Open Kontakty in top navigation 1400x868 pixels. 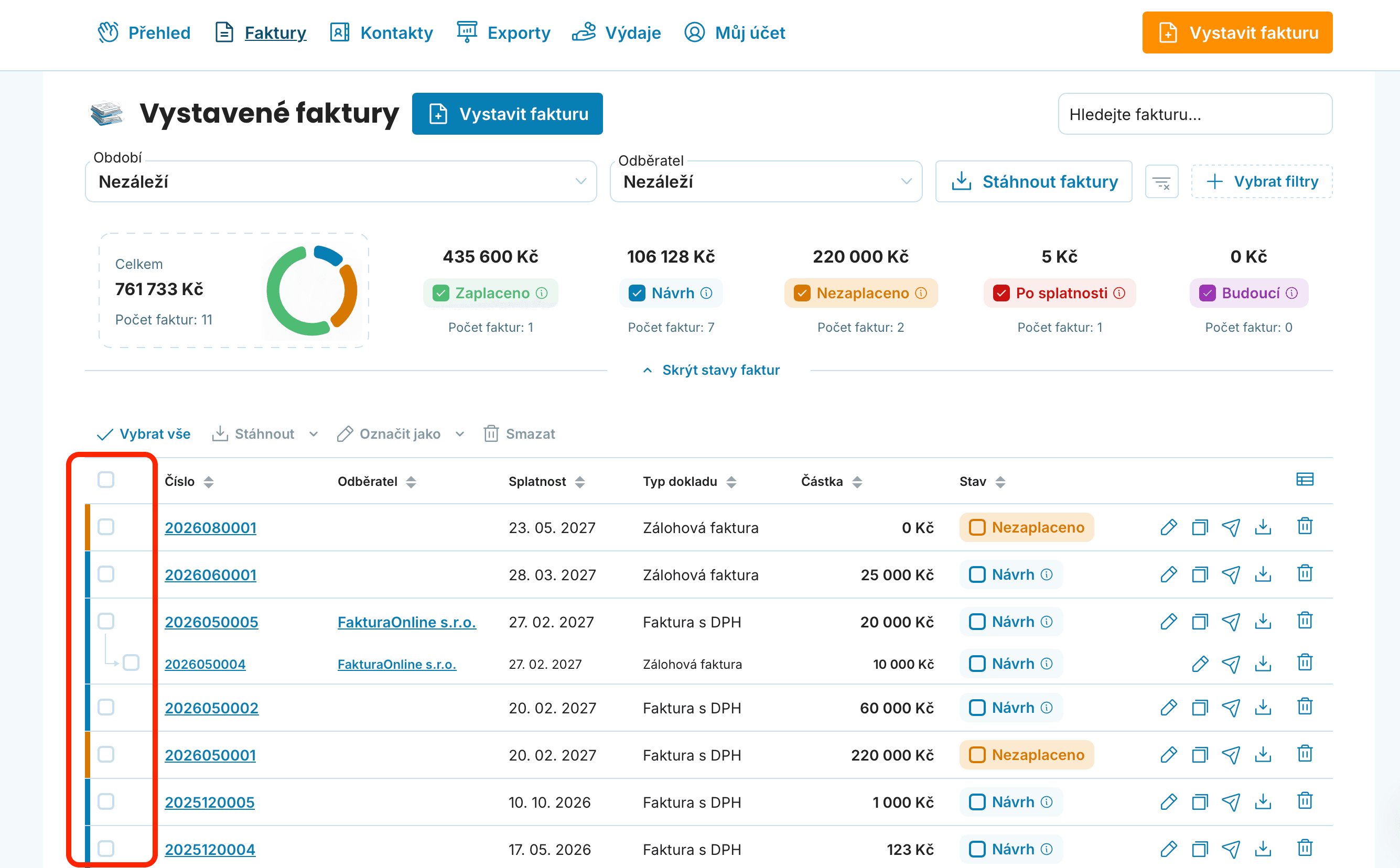[x=381, y=32]
